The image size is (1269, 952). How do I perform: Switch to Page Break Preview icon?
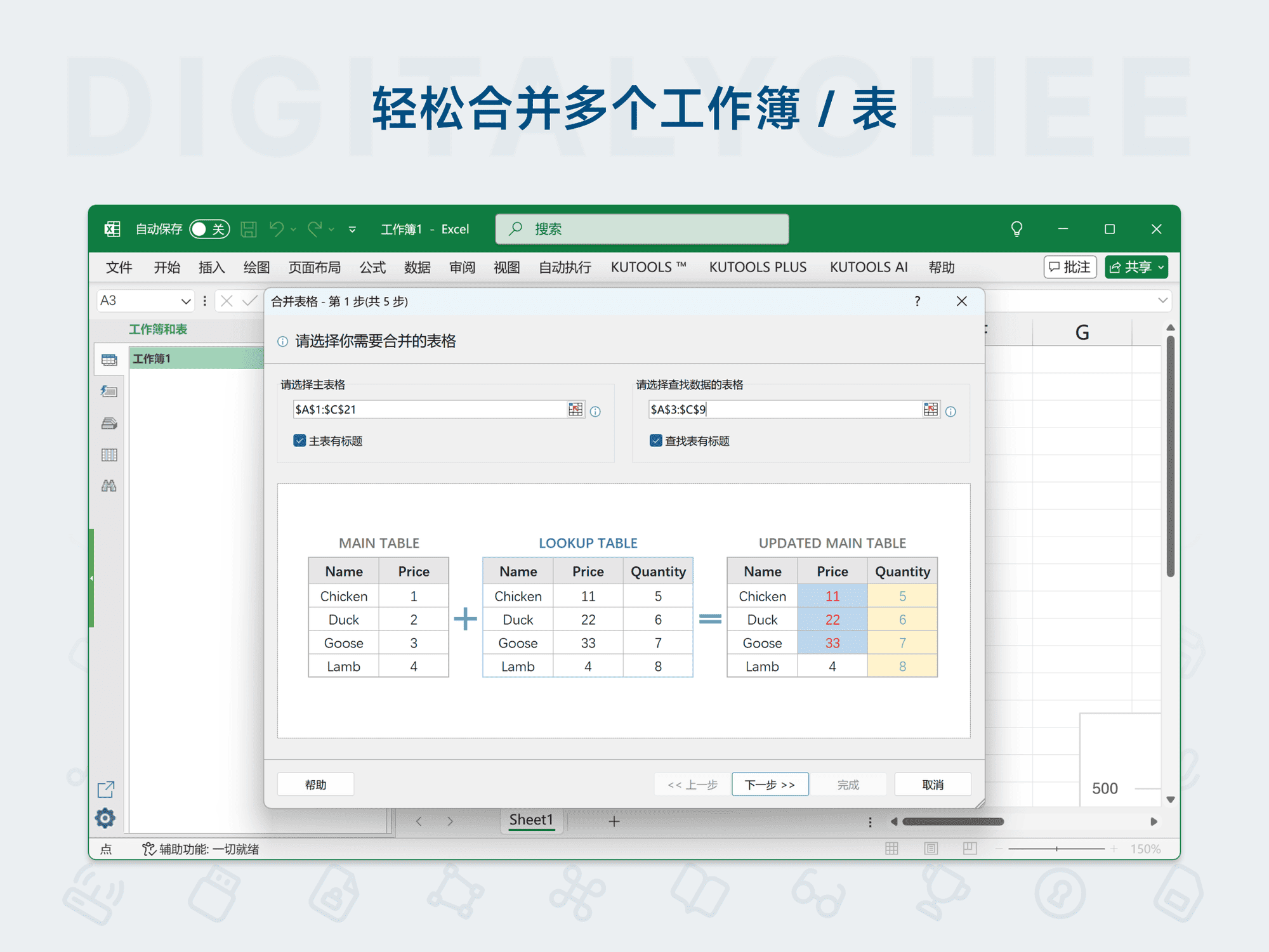tap(970, 849)
